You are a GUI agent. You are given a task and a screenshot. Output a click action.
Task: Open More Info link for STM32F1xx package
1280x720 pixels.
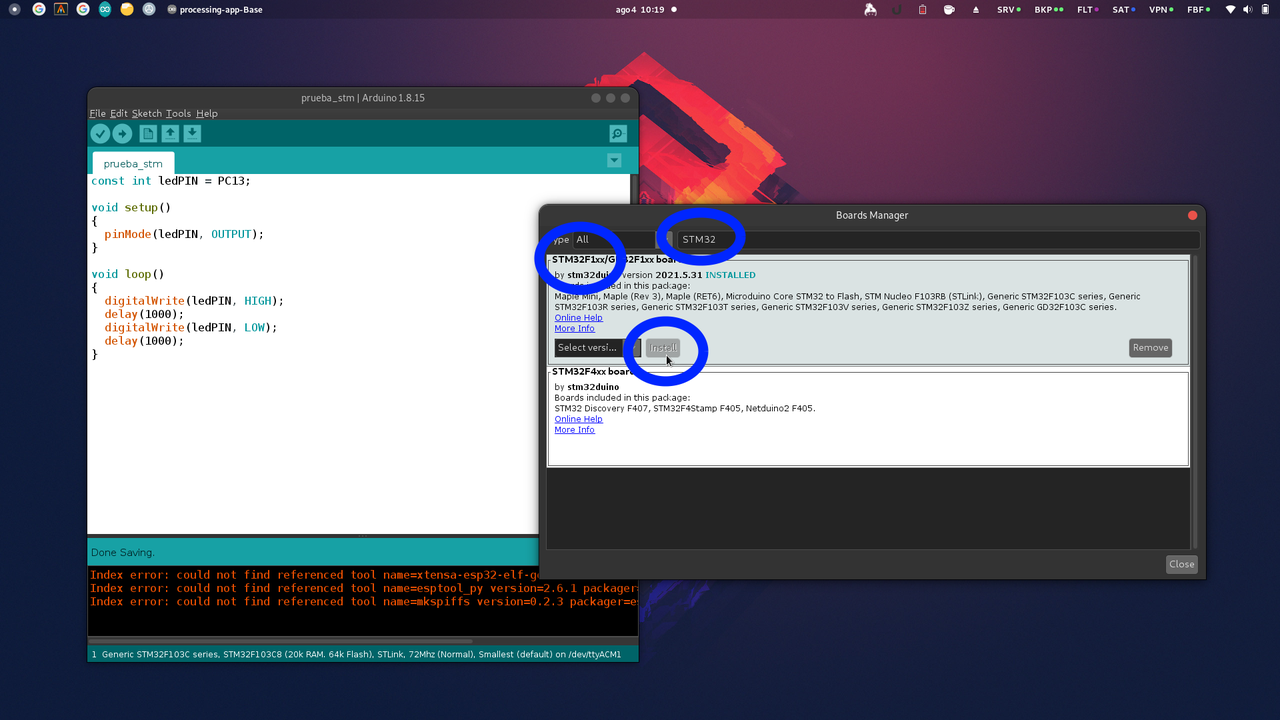pyautogui.click(x=574, y=328)
